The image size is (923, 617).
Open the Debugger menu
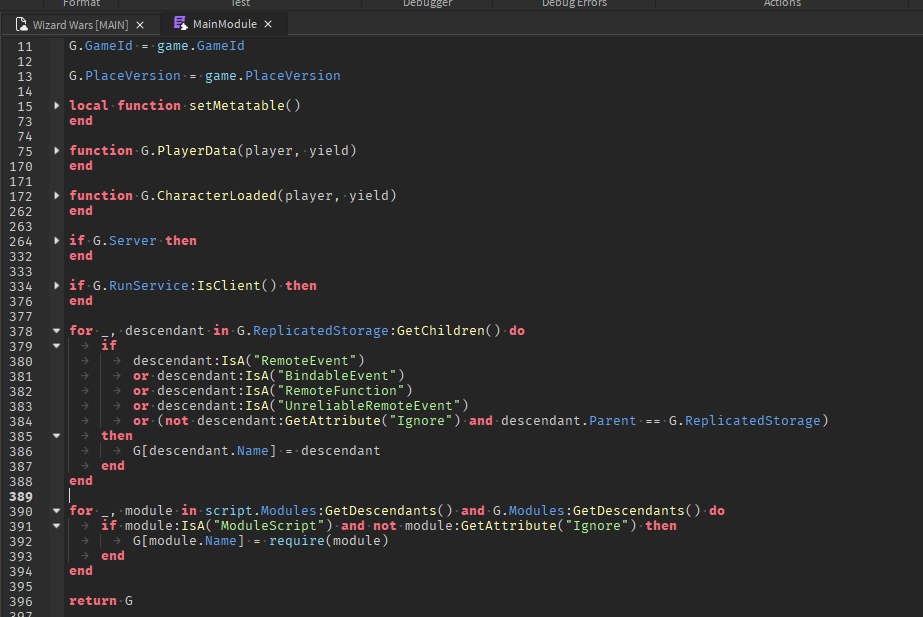click(427, 4)
